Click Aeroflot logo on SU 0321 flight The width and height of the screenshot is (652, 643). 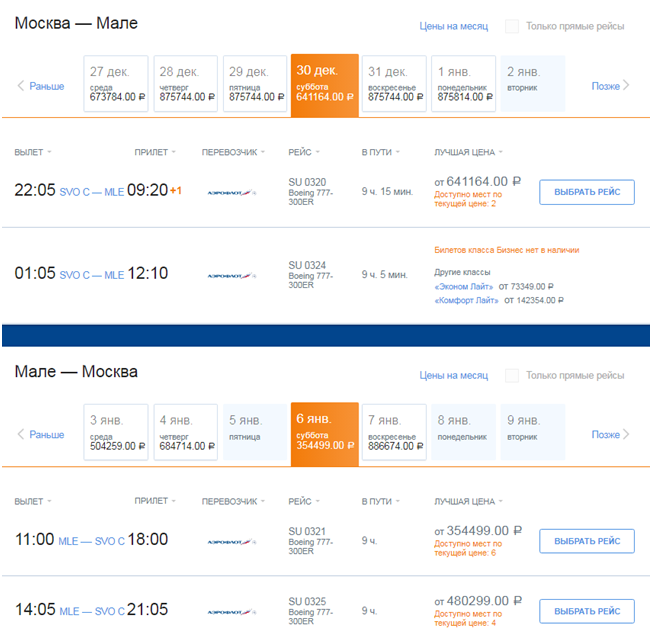pos(231,541)
